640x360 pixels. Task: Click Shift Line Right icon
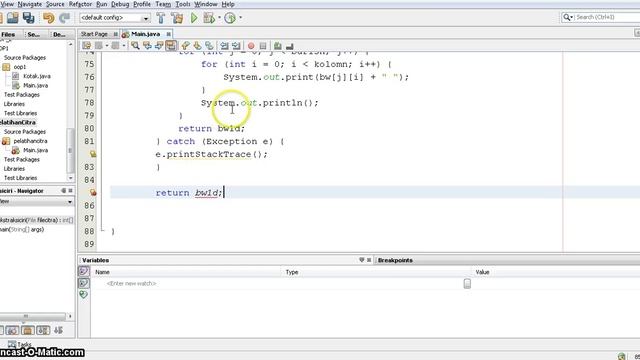236,46
